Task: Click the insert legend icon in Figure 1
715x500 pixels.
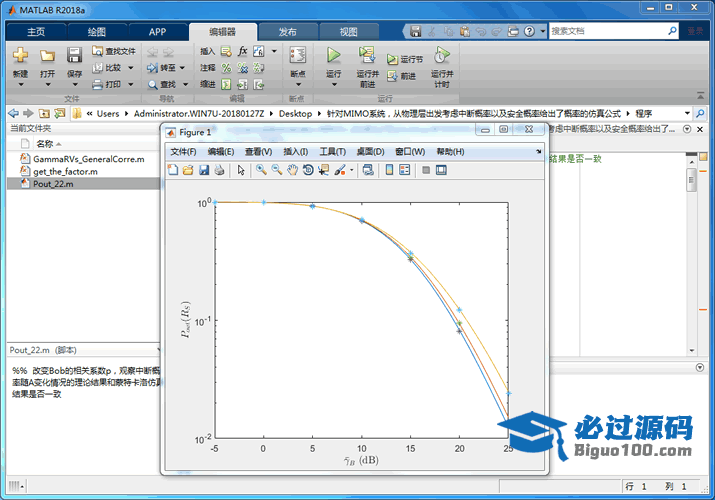Action: (x=404, y=170)
